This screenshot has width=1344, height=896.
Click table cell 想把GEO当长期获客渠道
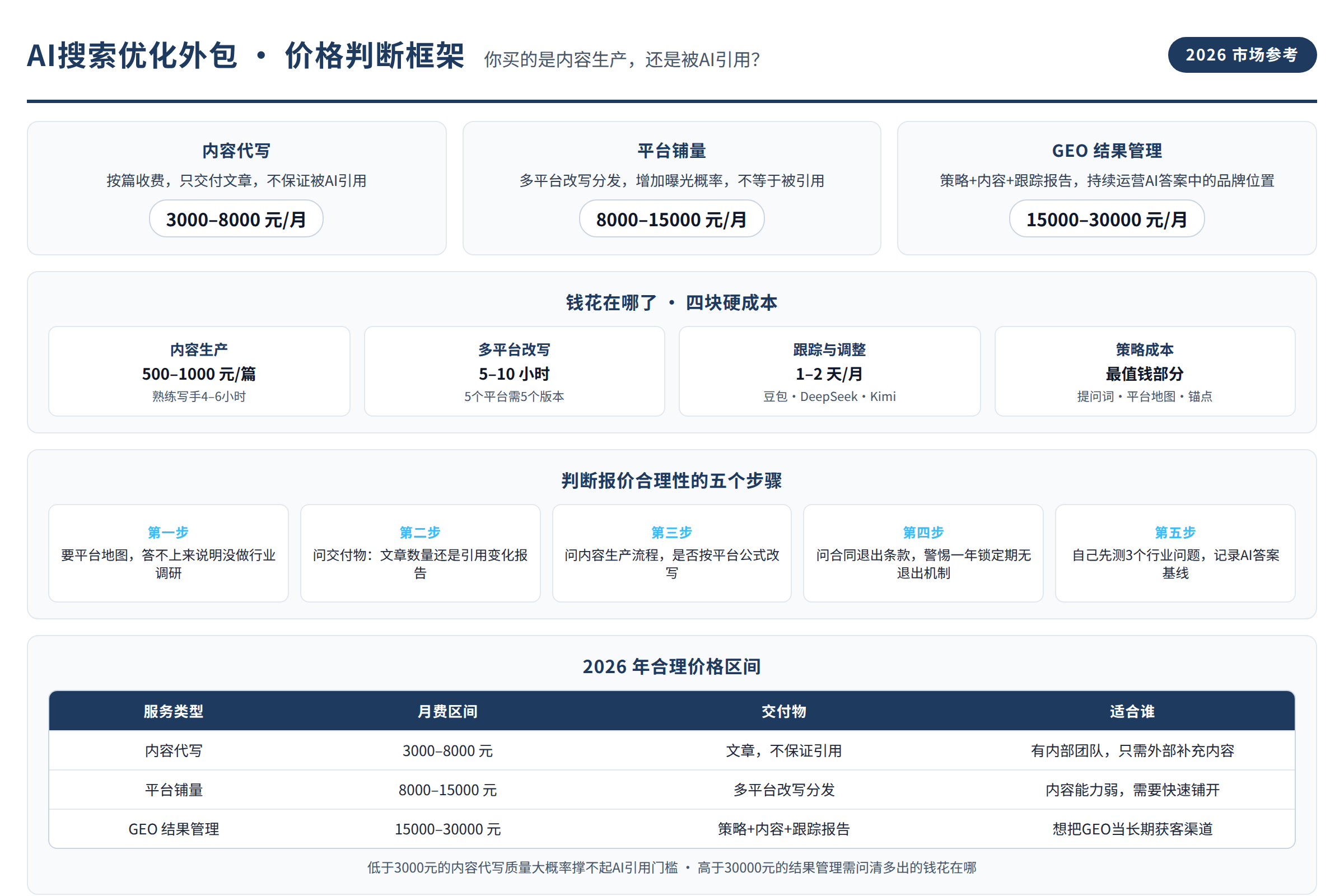pyautogui.click(x=1132, y=829)
